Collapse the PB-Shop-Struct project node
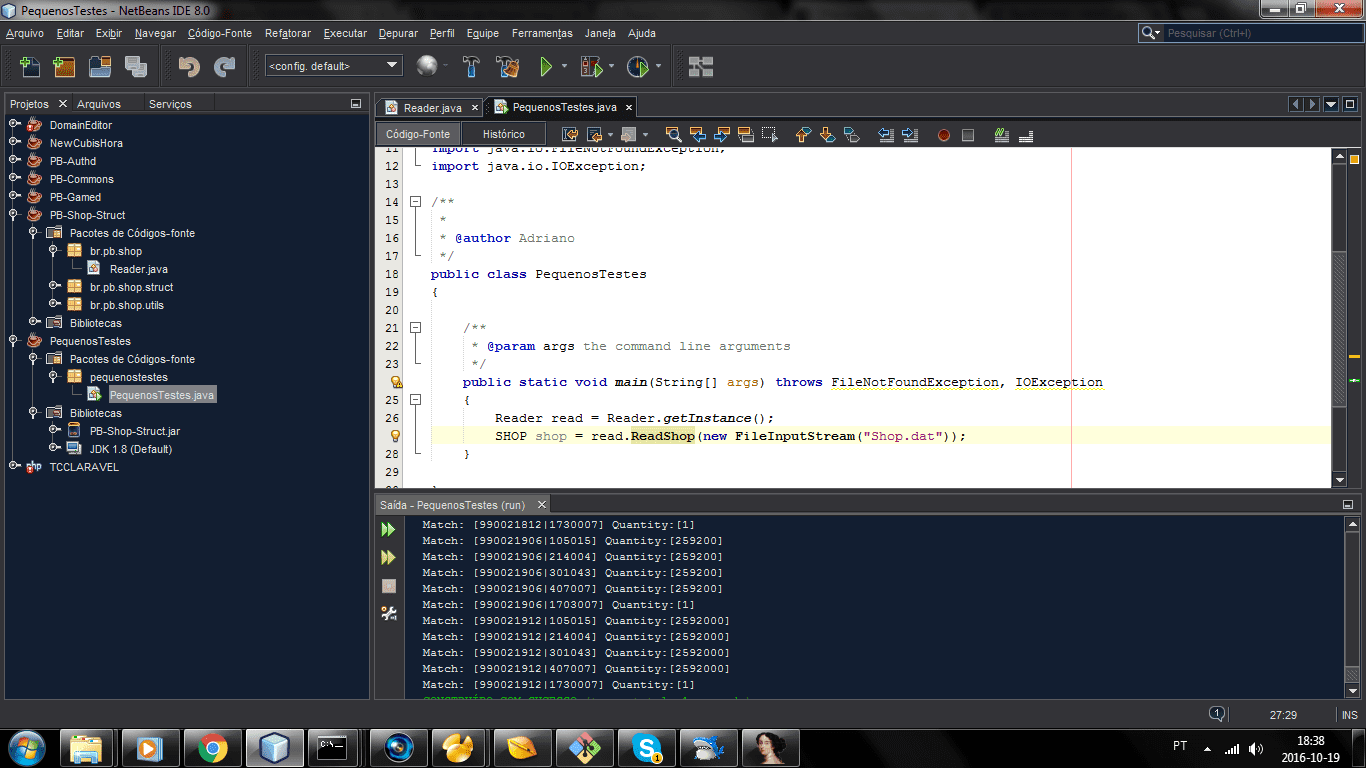This screenshot has width=1366, height=768. [15, 214]
